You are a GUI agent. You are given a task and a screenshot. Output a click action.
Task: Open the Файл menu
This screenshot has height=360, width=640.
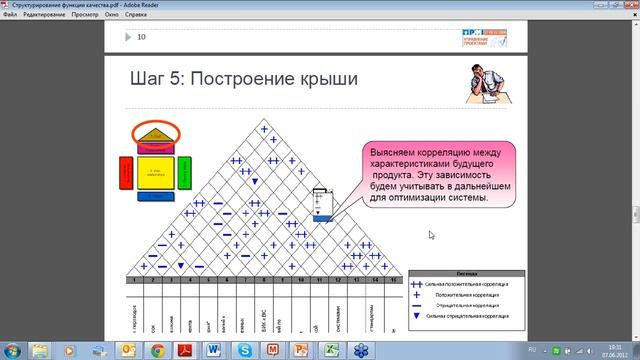[x=10, y=14]
